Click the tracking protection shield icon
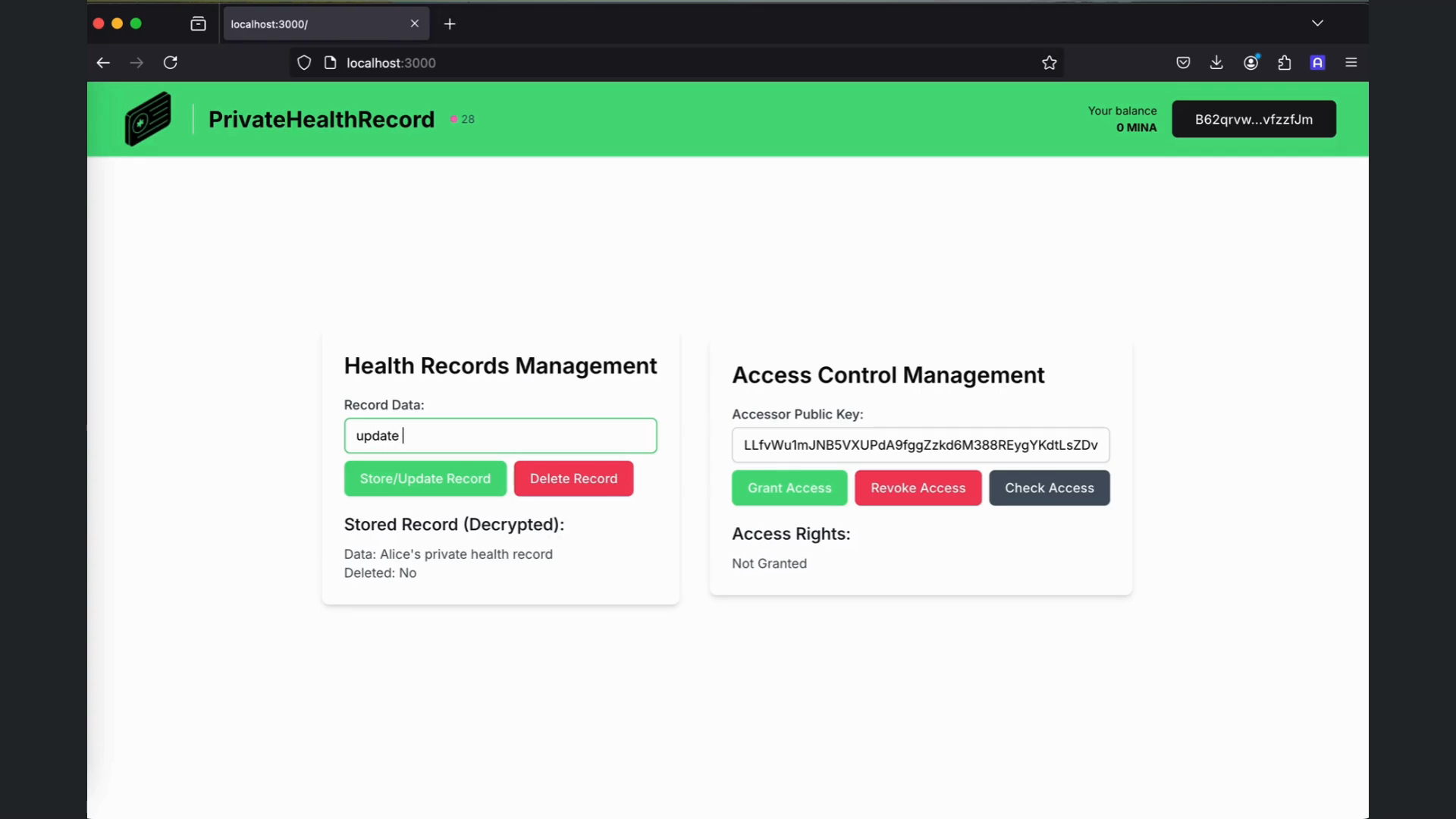Image resolution: width=1456 pixels, height=819 pixels. [x=304, y=63]
